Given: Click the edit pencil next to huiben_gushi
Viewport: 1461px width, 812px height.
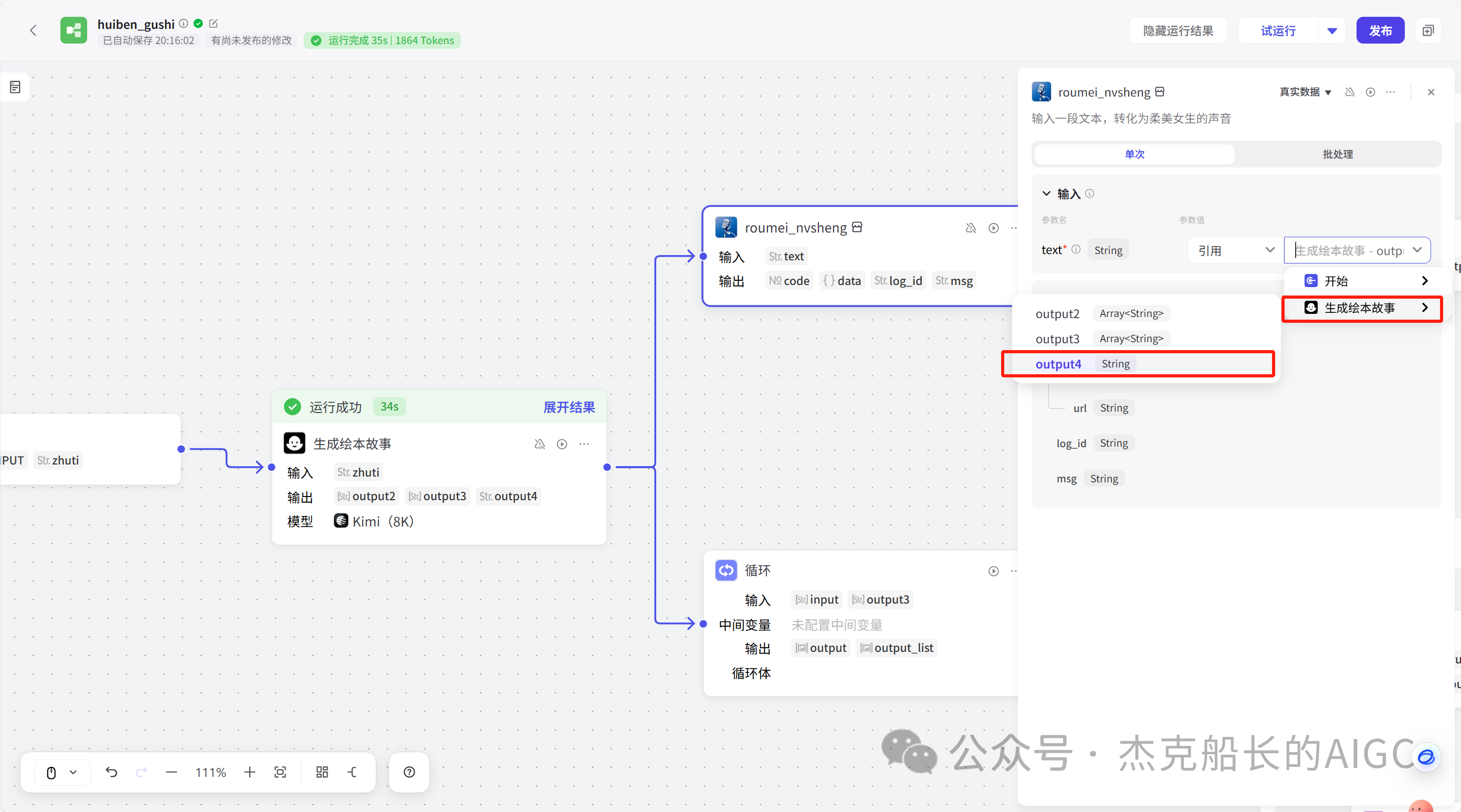Looking at the screenshot, I should pyautogui.click(x=213, y=24).
